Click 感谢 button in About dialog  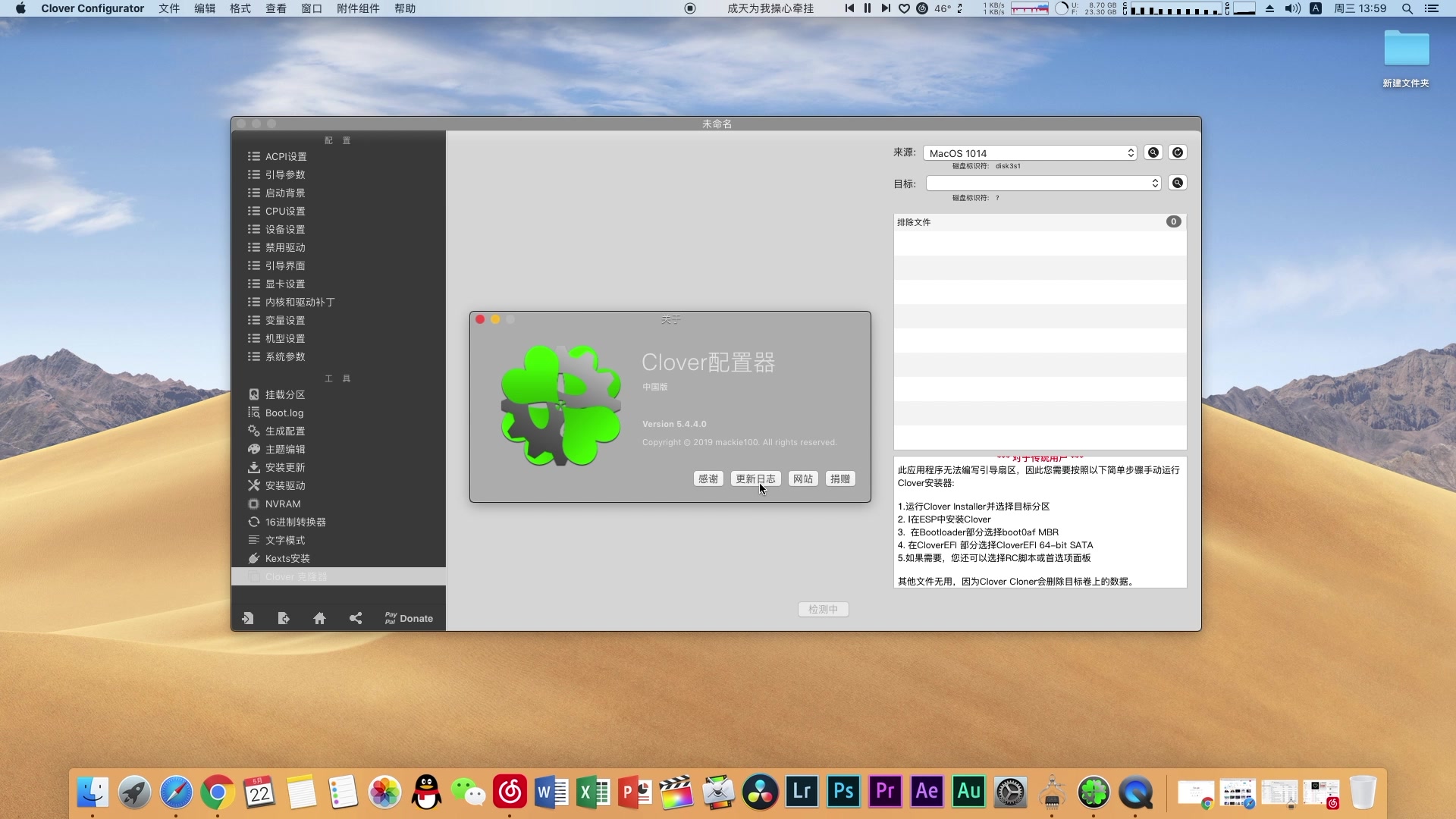pos(708,479)
